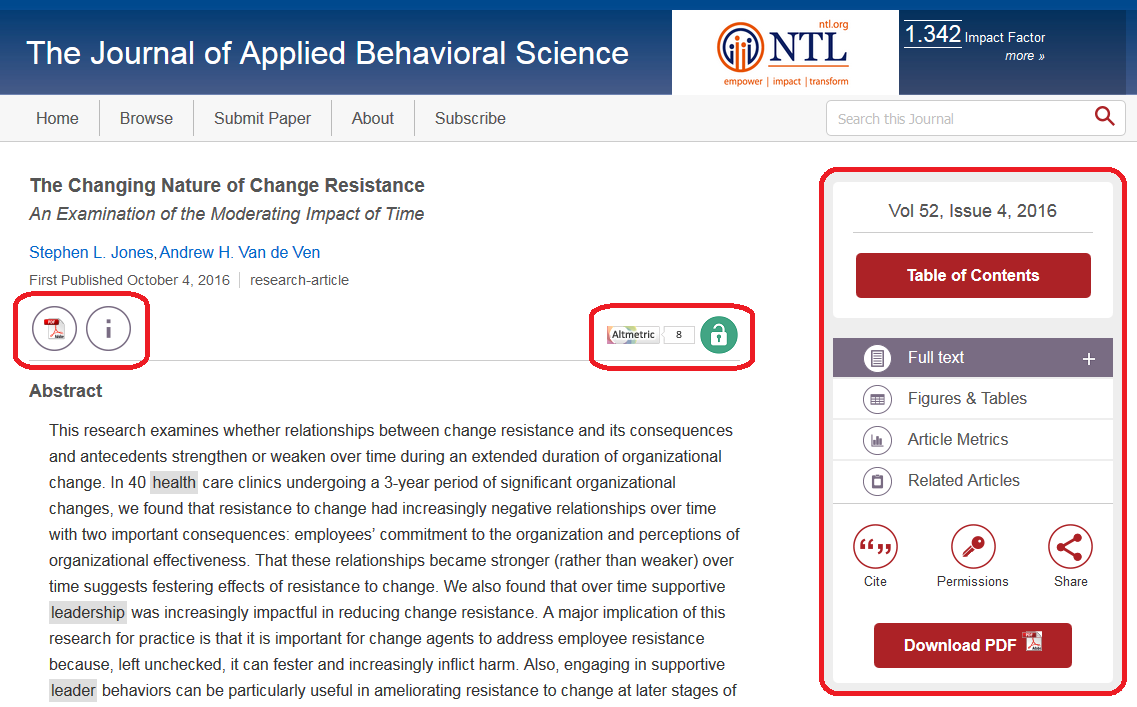
Task: Click the green open access lock icon
Action: point(718,335)
